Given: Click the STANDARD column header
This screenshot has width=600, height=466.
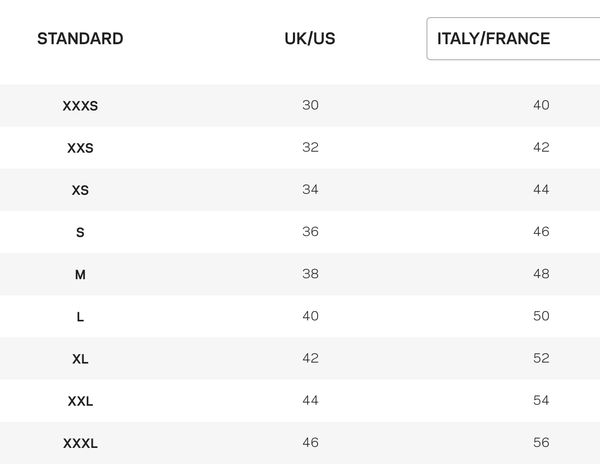Looking at the screenshot, I should pyautogui.click(x=80, y=39).
